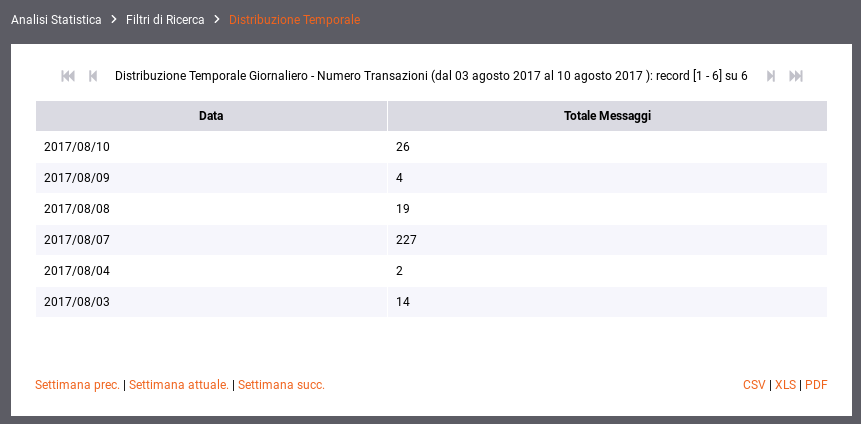
Task: Click the Totale Messaggi column header
Action: [x=607, y=116]
